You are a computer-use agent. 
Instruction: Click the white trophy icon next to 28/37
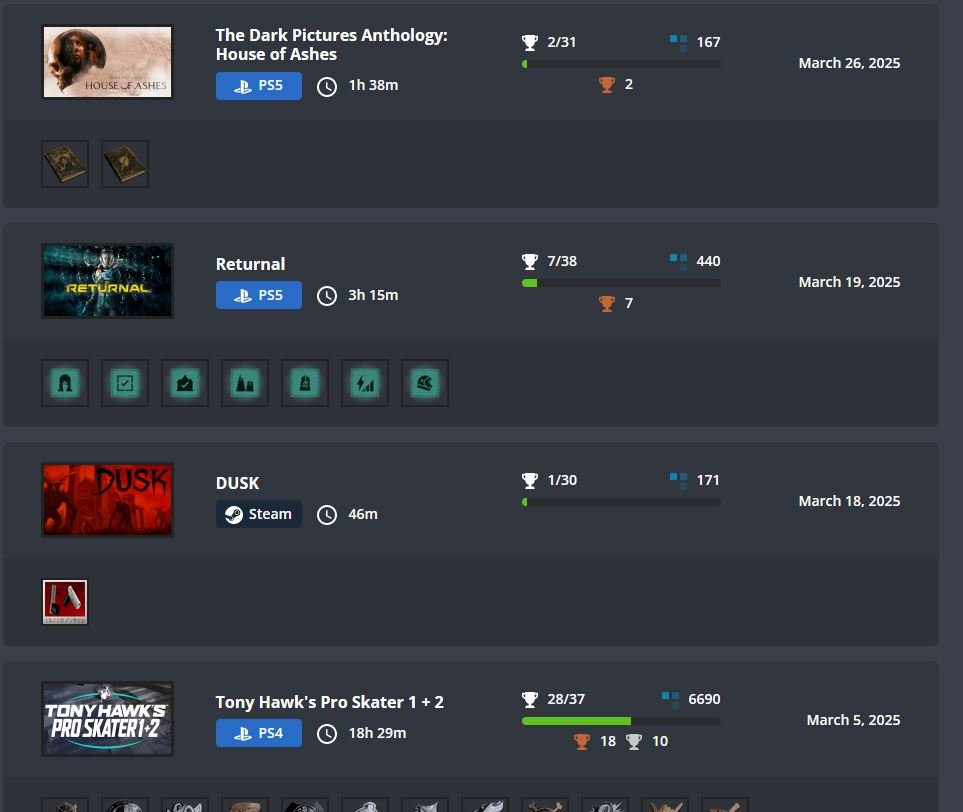click(529, 700)
